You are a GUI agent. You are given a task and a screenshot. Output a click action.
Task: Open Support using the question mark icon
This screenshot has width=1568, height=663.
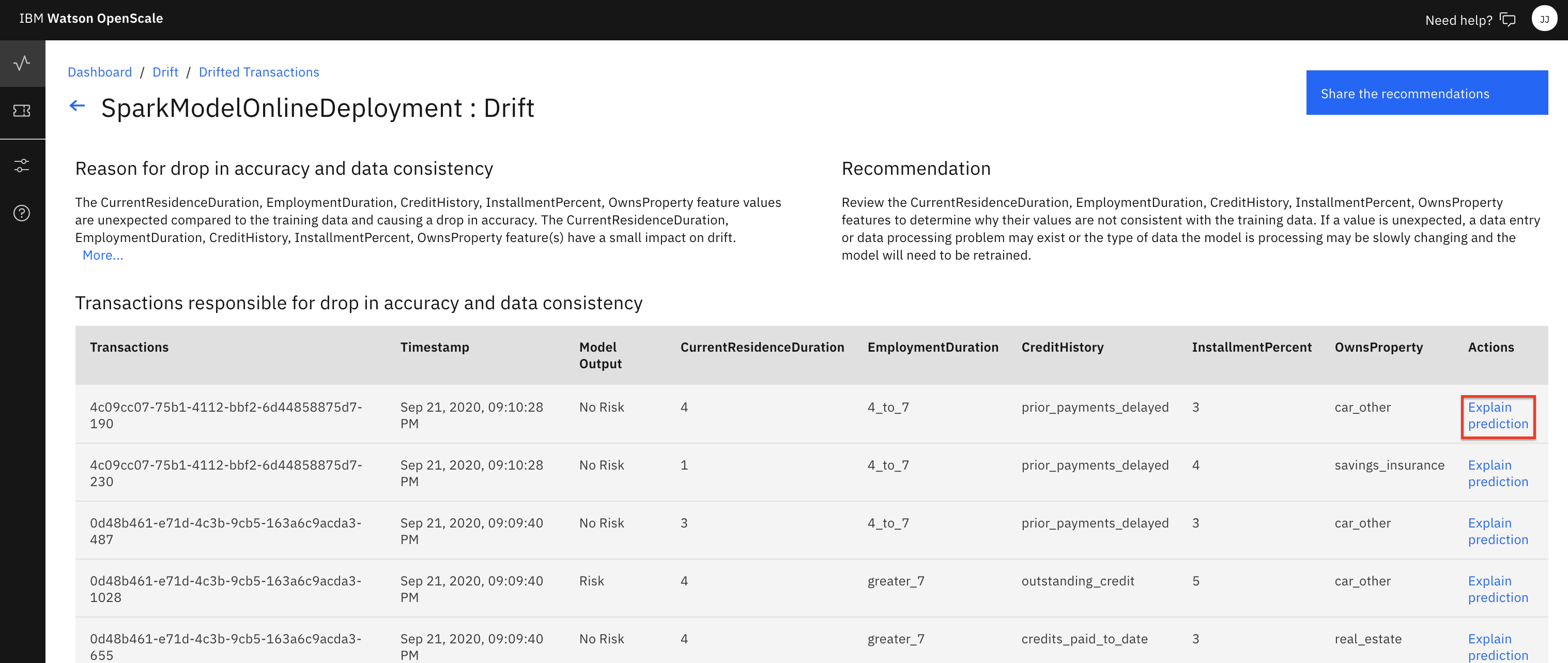[22, 213]
